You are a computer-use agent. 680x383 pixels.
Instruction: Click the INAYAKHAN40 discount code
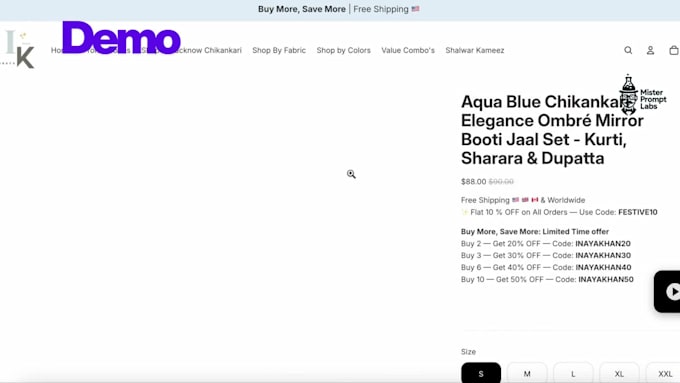(603, 268)
